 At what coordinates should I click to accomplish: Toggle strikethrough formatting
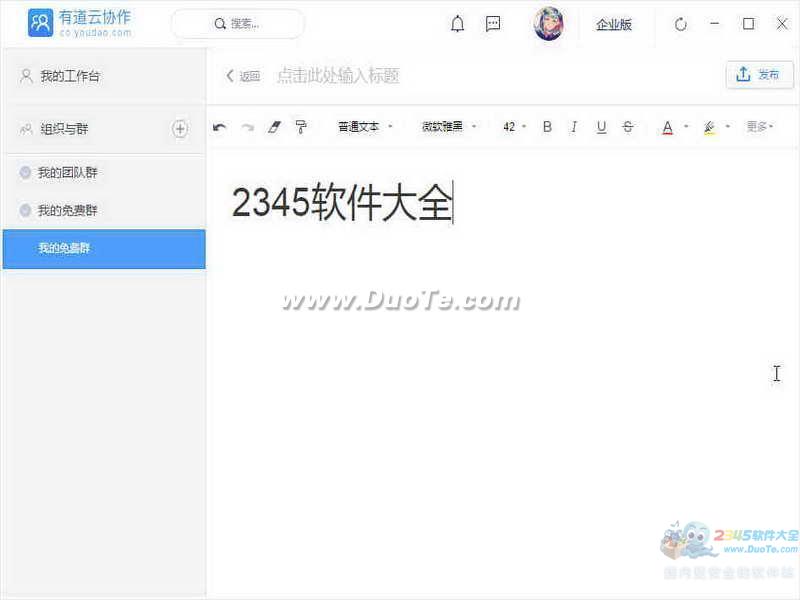[x=628, y=127]
